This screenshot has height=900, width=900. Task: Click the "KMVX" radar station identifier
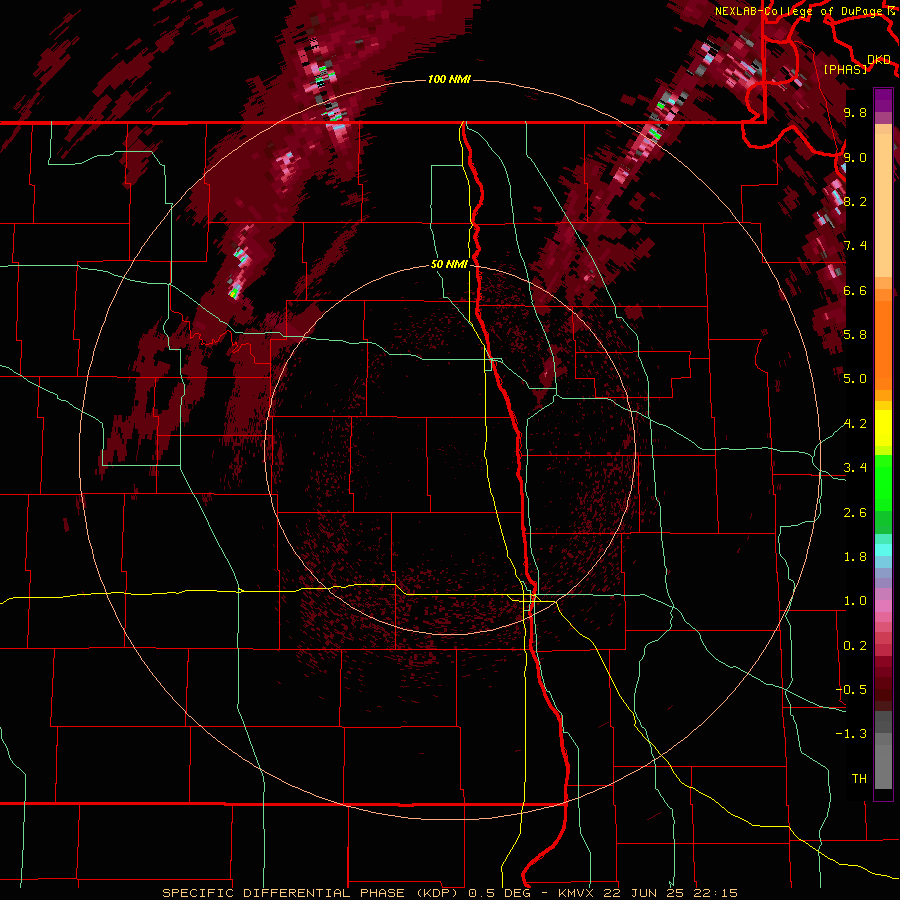click(x=577, y=893)
